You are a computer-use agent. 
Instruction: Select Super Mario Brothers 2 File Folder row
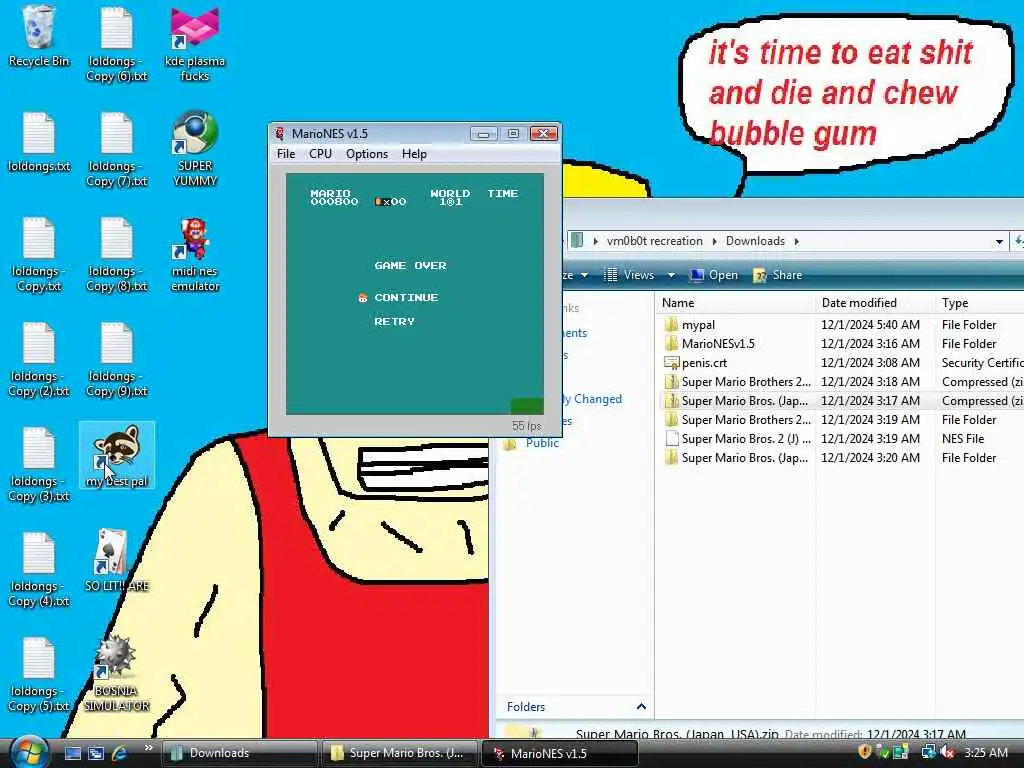click(x=842, y=420)
